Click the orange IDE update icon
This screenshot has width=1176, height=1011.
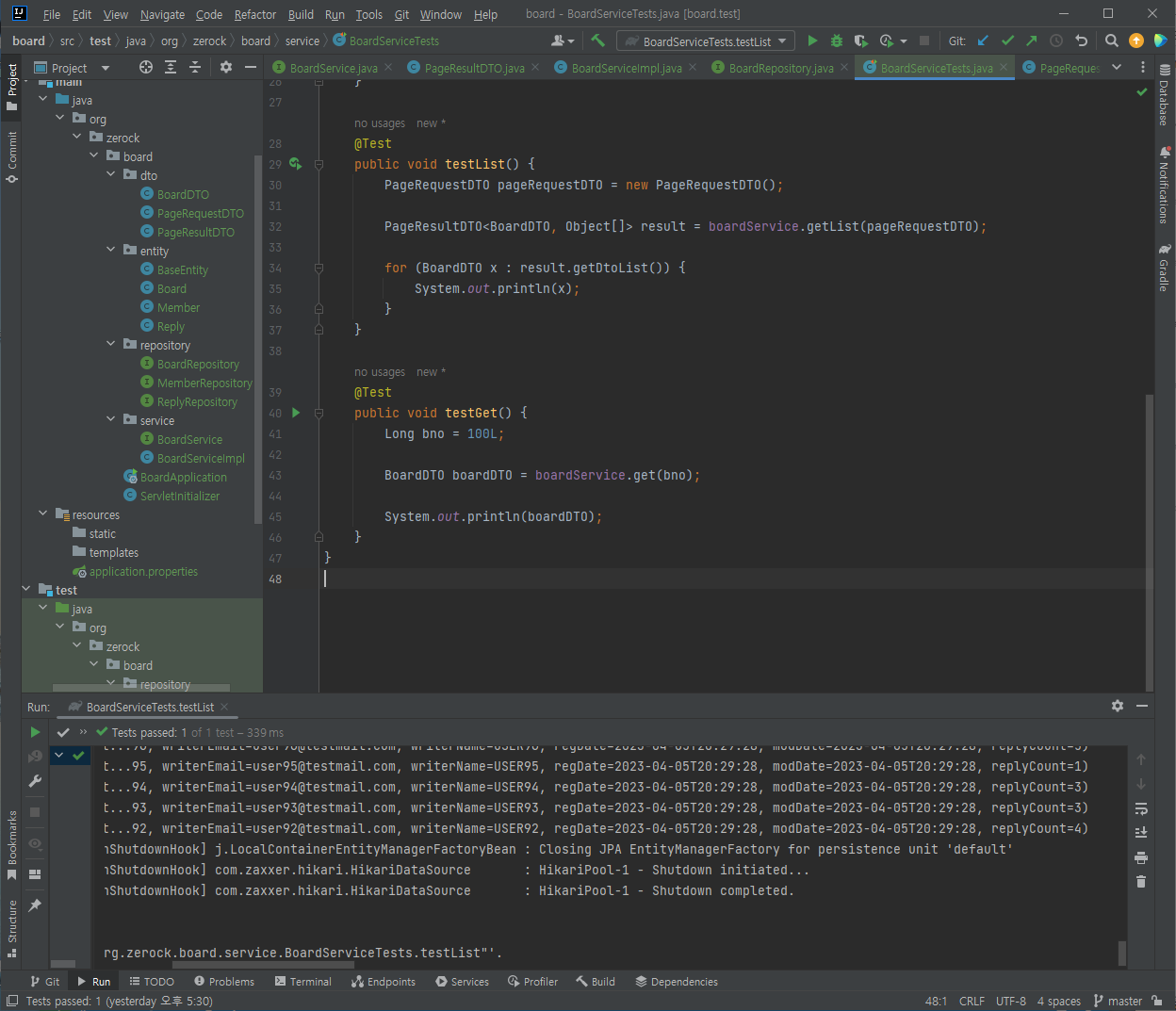(1136, 41)
